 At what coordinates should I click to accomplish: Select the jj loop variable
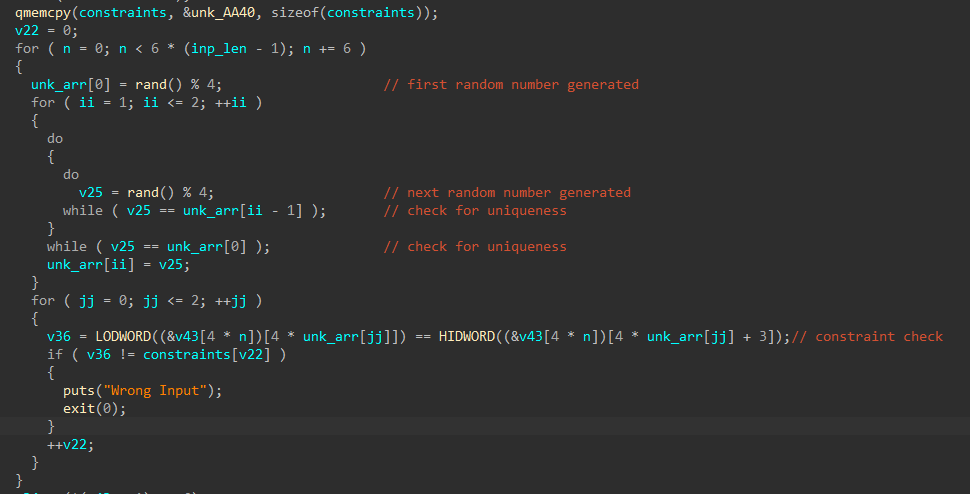pyautogui.click(x=87, y=300)
